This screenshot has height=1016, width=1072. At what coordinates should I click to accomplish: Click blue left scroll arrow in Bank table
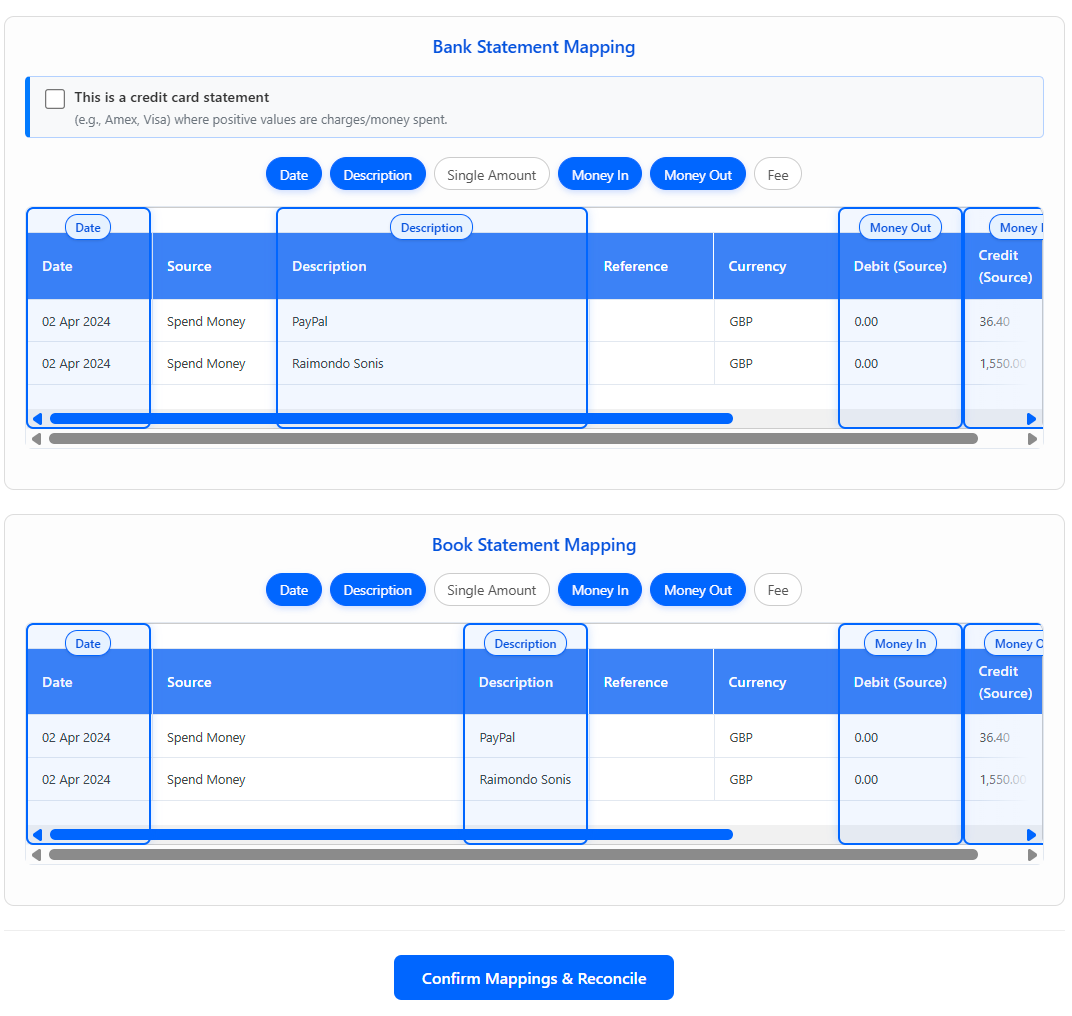coord(38,419)
